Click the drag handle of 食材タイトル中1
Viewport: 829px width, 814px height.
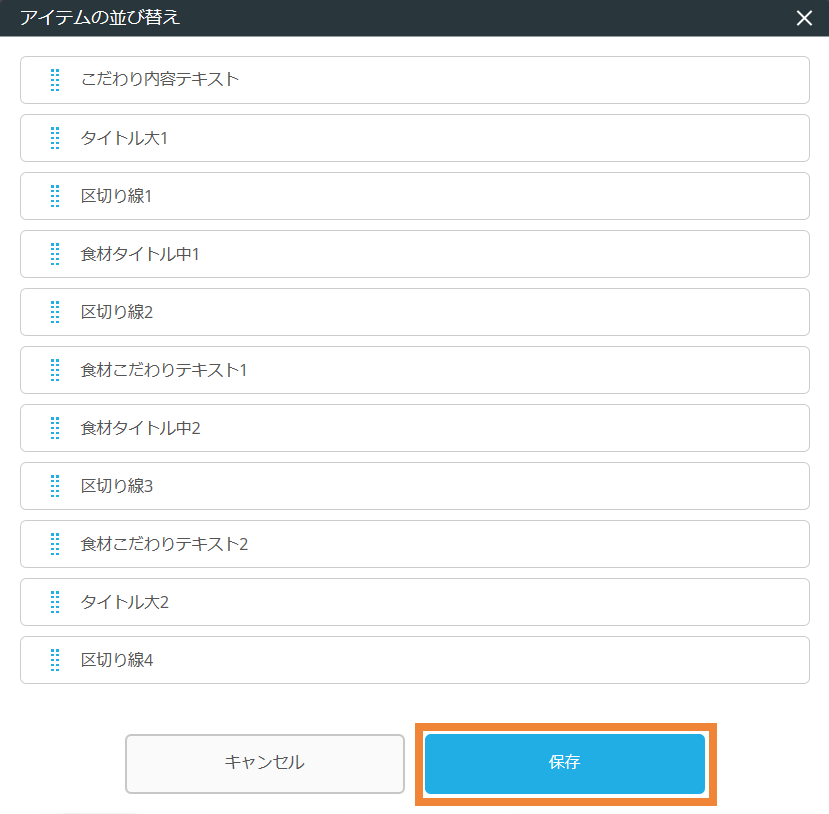[x=54, y=254]
